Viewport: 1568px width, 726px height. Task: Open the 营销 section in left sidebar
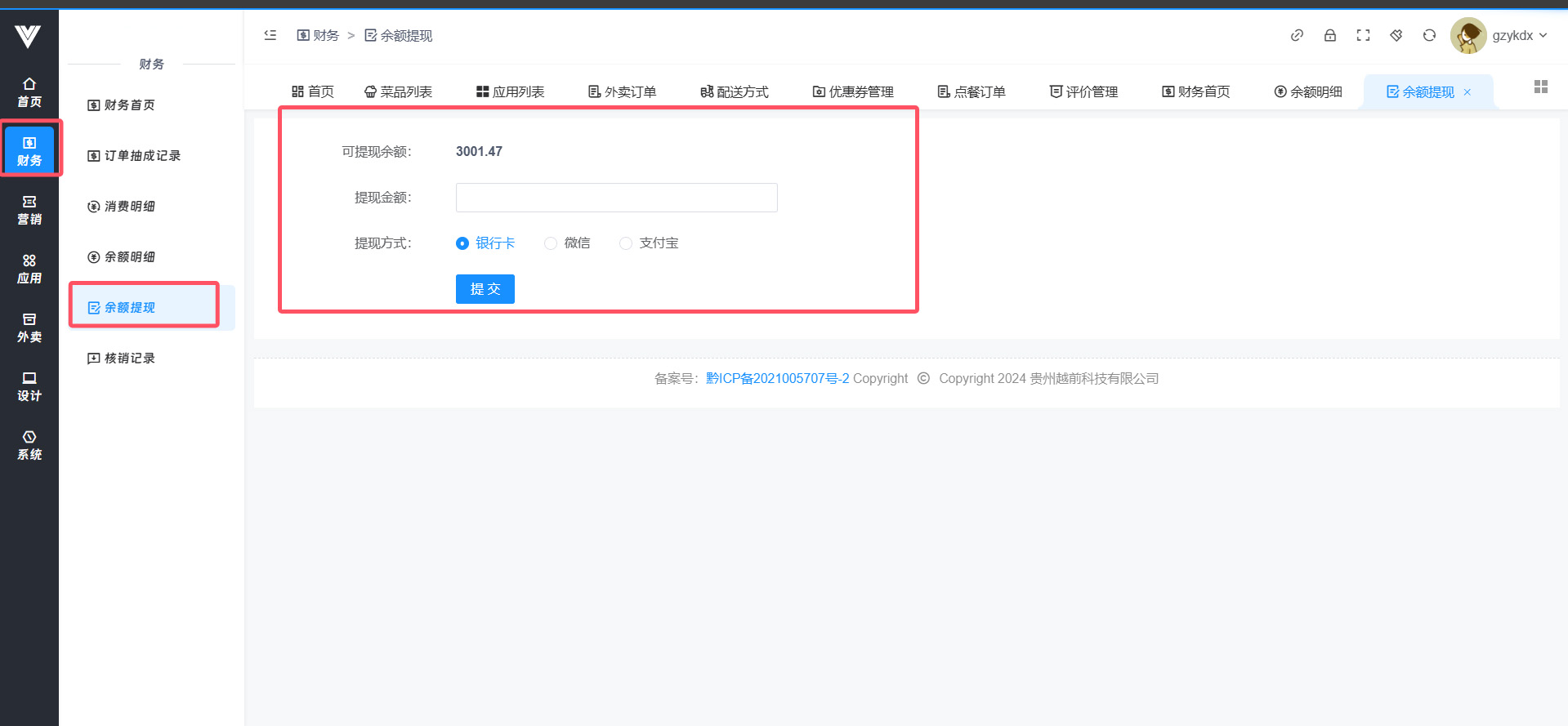pos(29,210)
